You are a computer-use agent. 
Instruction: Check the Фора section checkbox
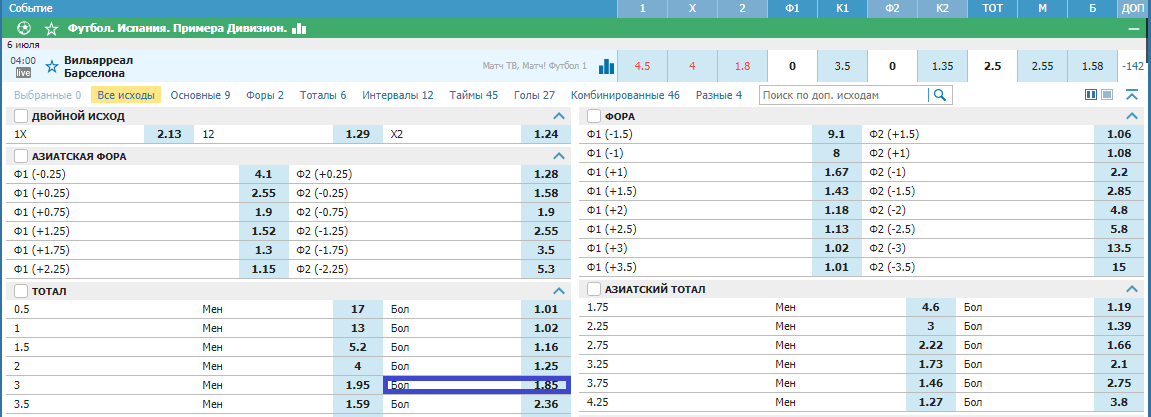(x=594, y=116)
